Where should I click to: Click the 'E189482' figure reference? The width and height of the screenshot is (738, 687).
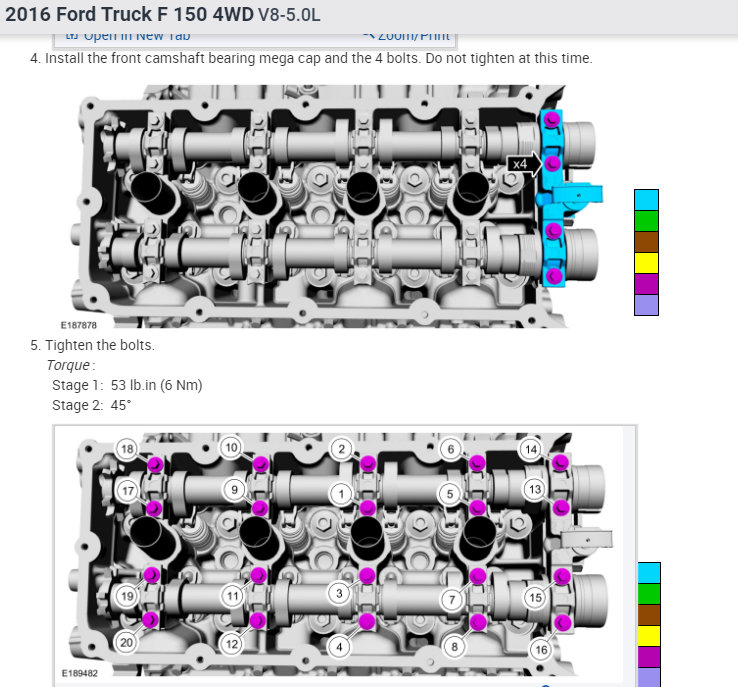80,673
